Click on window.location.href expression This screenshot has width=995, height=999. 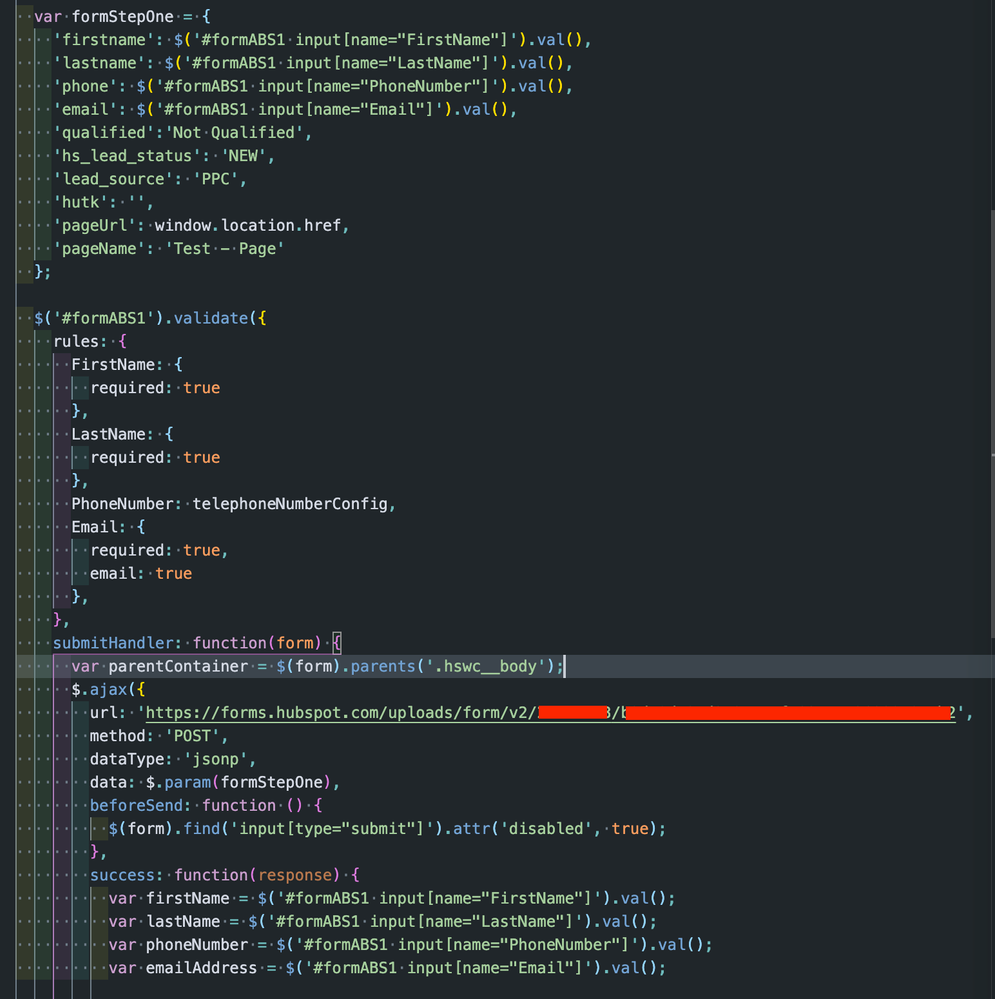[x=250, y=225]
